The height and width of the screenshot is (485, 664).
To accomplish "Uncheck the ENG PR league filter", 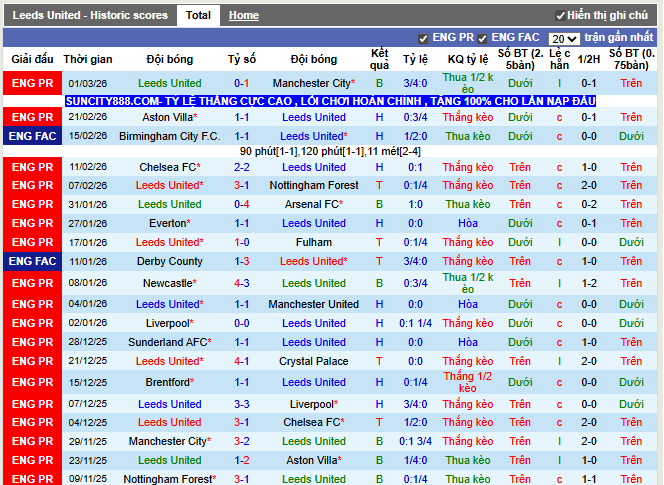I will coord(423,39).
